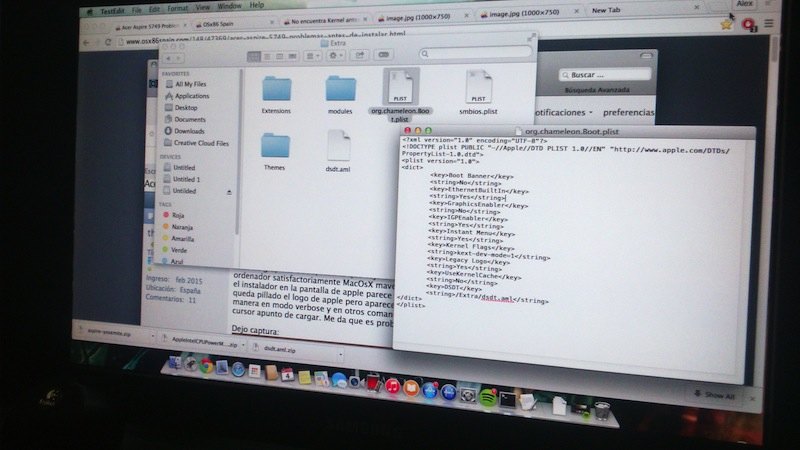Select the Extensions folder
800x450 pixels.
(277, 94)
